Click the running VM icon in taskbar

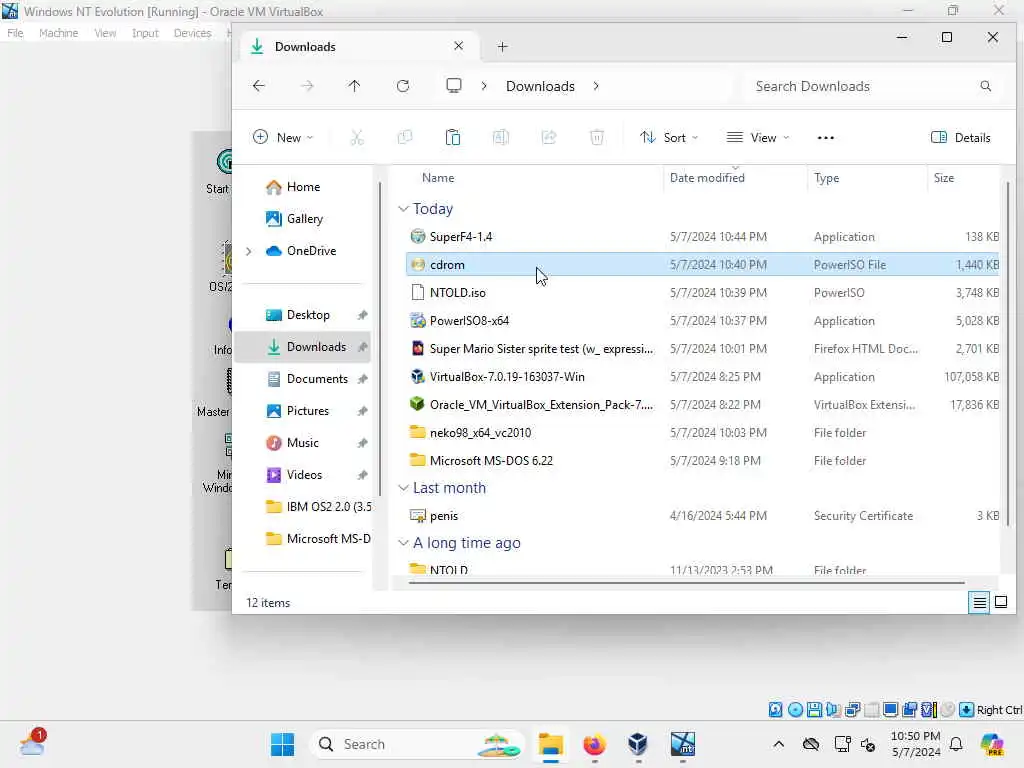pos(682,744)
